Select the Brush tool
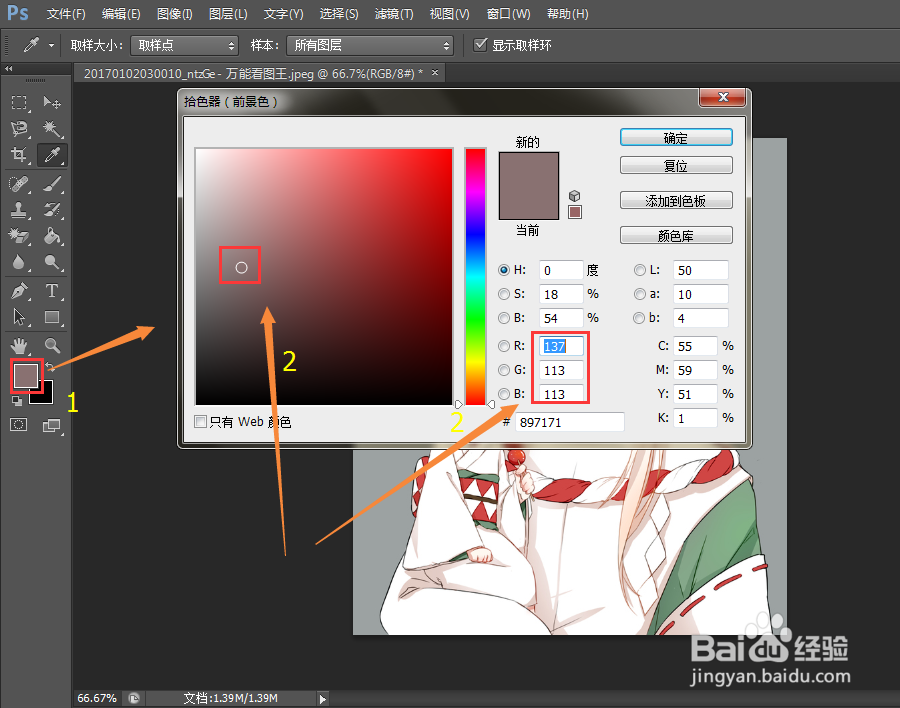The width and height of the screenshot is (900, 708). pyautogui.click(x=52, y=184)
